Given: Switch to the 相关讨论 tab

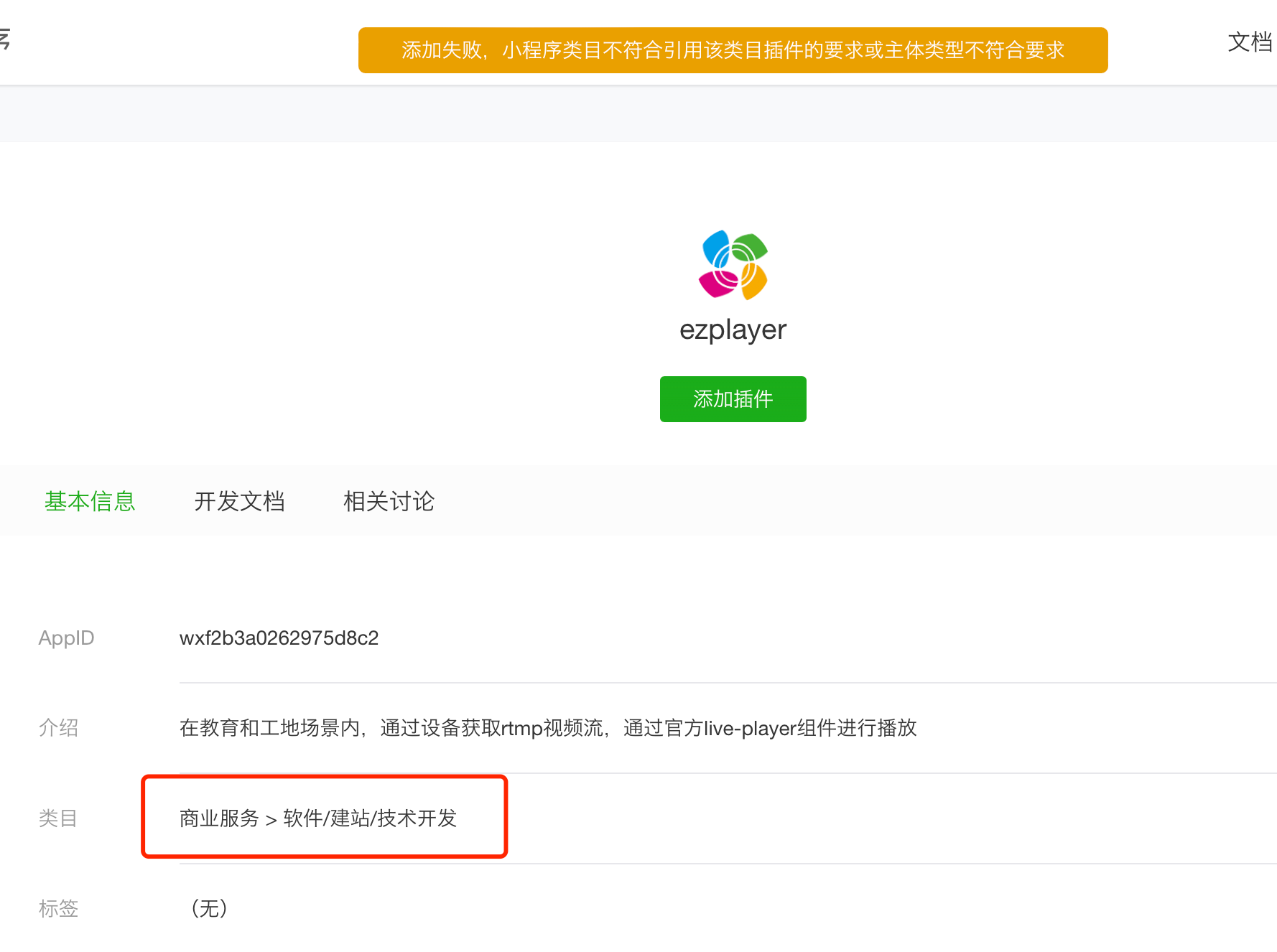Looking at the screenshot, I should coord(389,501).
